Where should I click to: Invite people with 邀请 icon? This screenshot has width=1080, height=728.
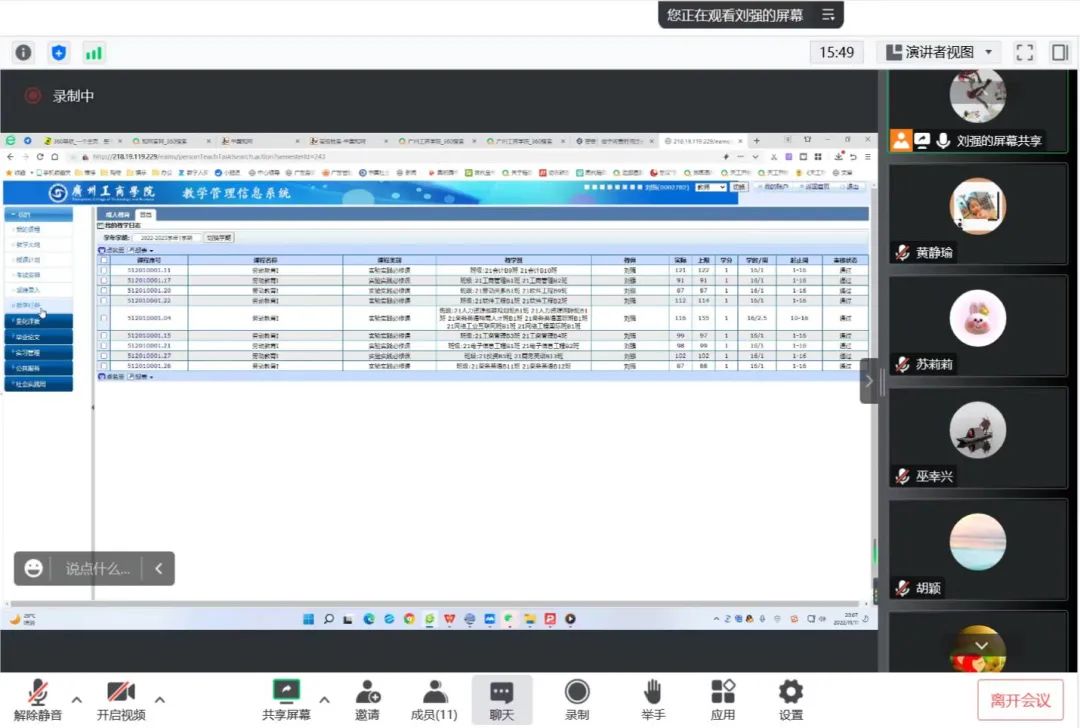click(x=367, y=699)
